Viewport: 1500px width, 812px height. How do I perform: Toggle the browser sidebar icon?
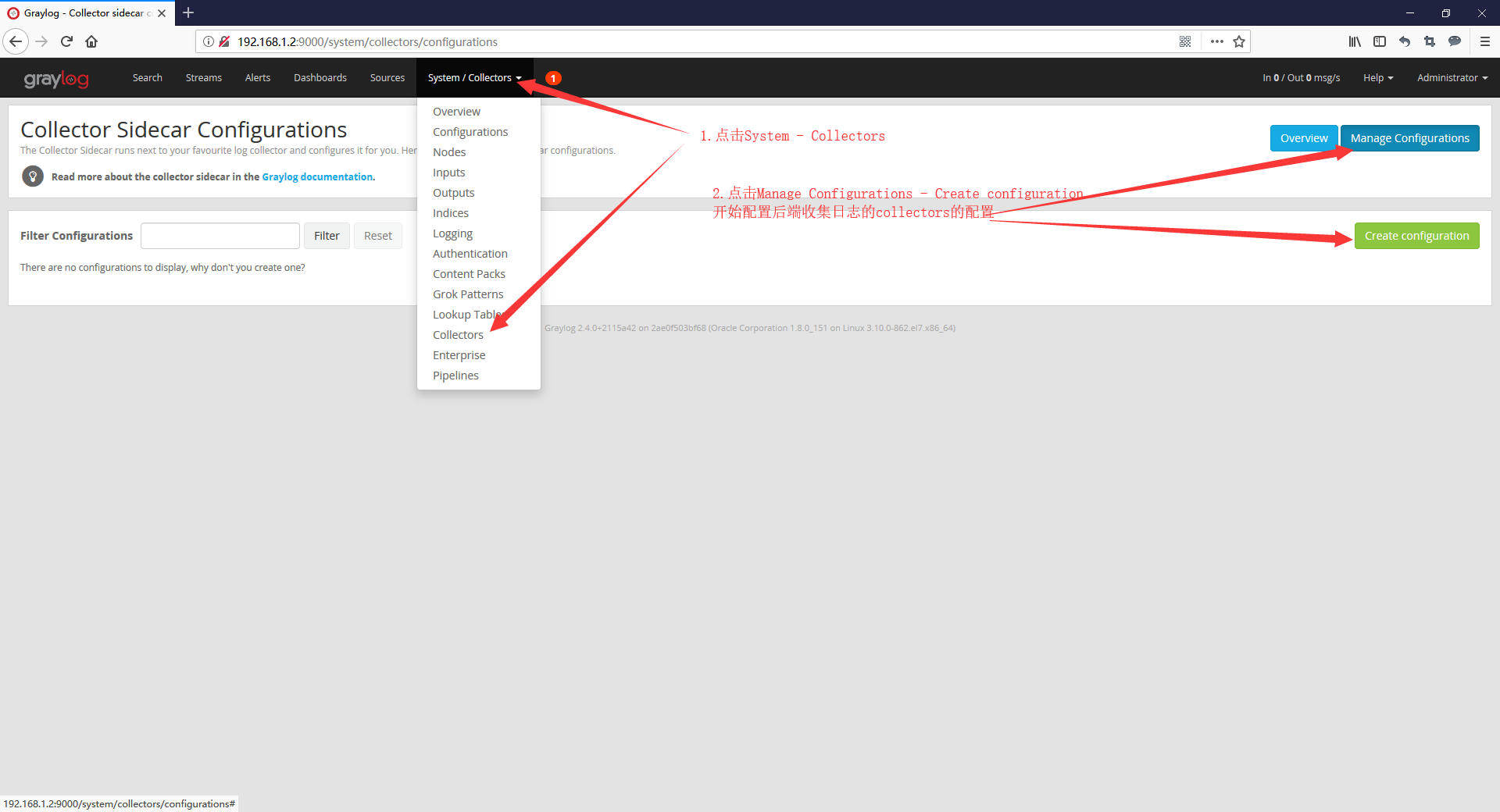click(1380, 41)
